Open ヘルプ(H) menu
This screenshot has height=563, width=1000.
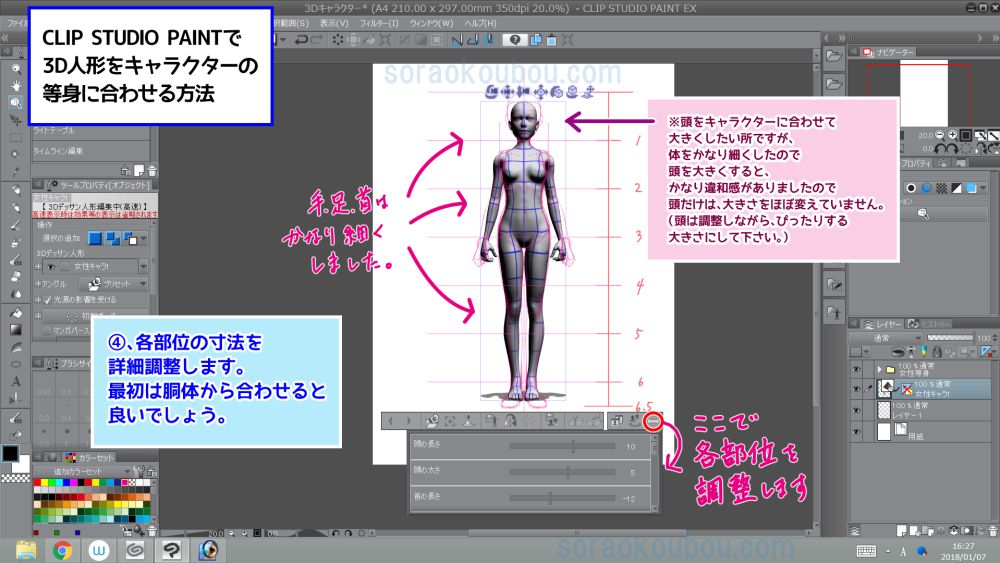[480, 23]
